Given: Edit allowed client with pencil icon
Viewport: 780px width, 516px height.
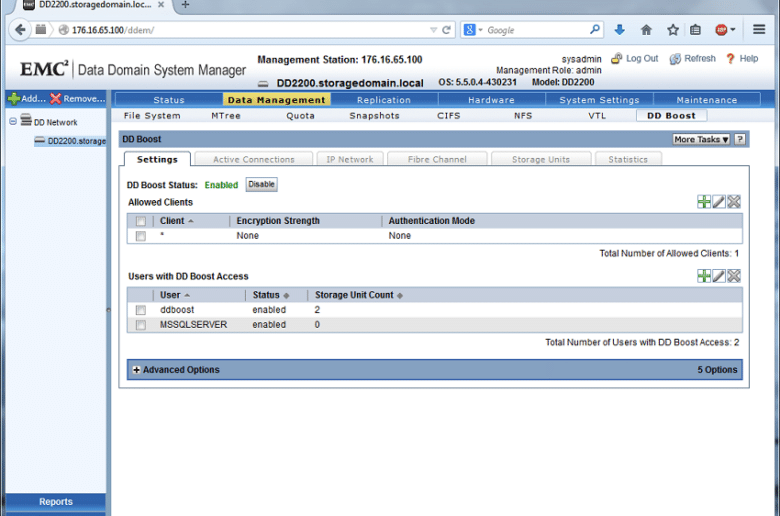Looking at the screenshot, I should click(x=719, y=202).
